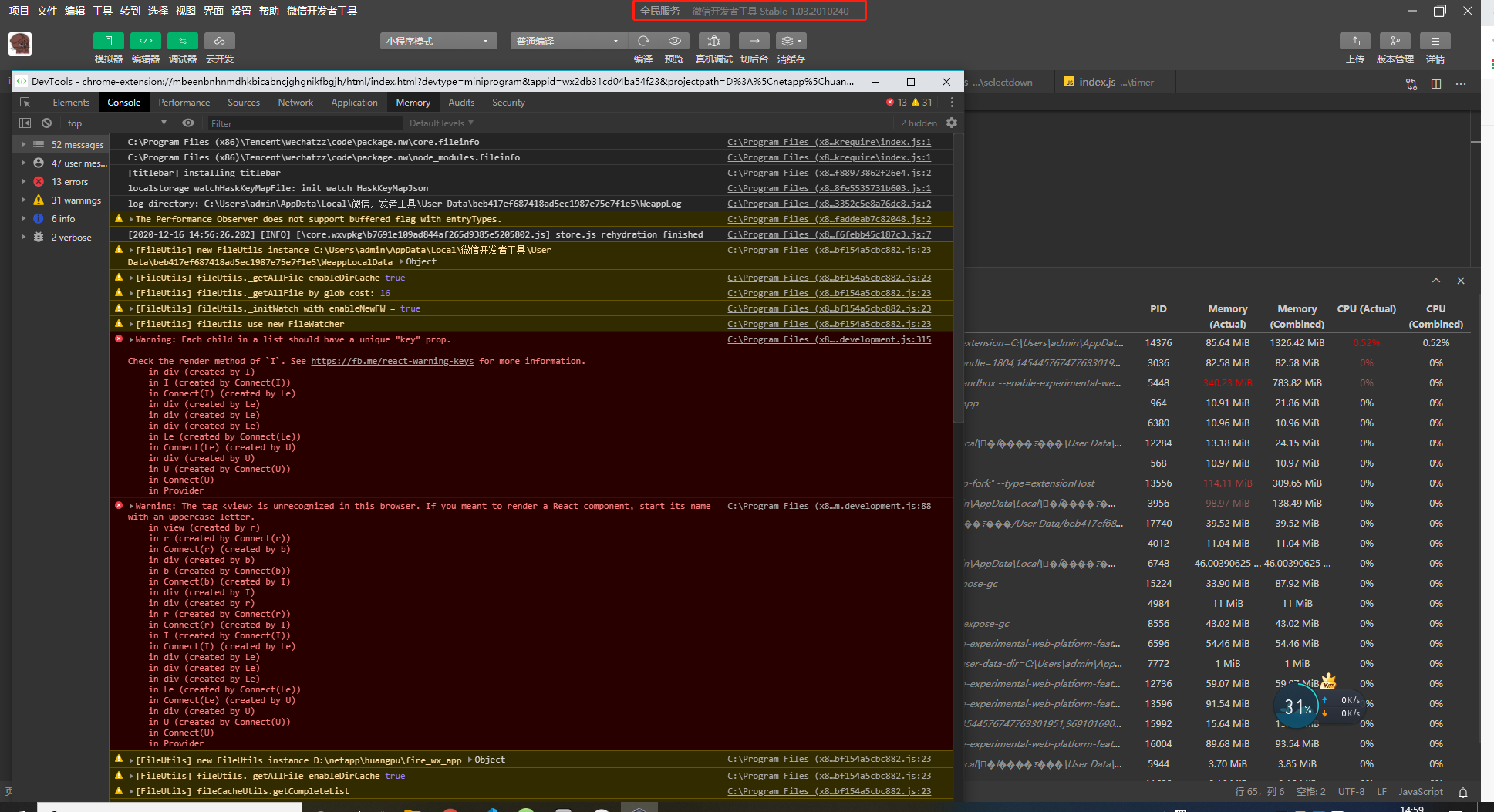1494x812 pixels.
Task: Open console settings gear icon
Action: click(x=952, y=123)
